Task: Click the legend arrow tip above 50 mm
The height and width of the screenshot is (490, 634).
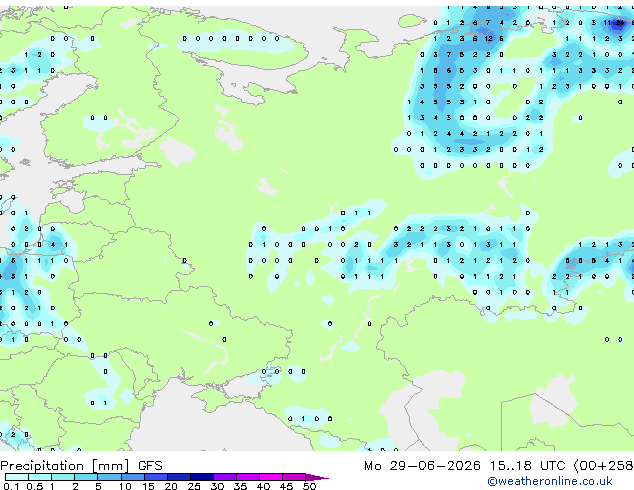Action: [317, 477]
